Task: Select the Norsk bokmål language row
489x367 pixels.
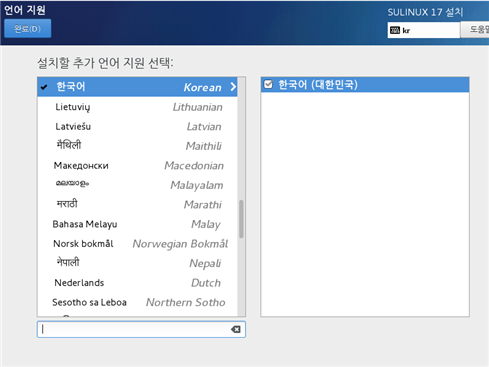Action: coord(137,244)
